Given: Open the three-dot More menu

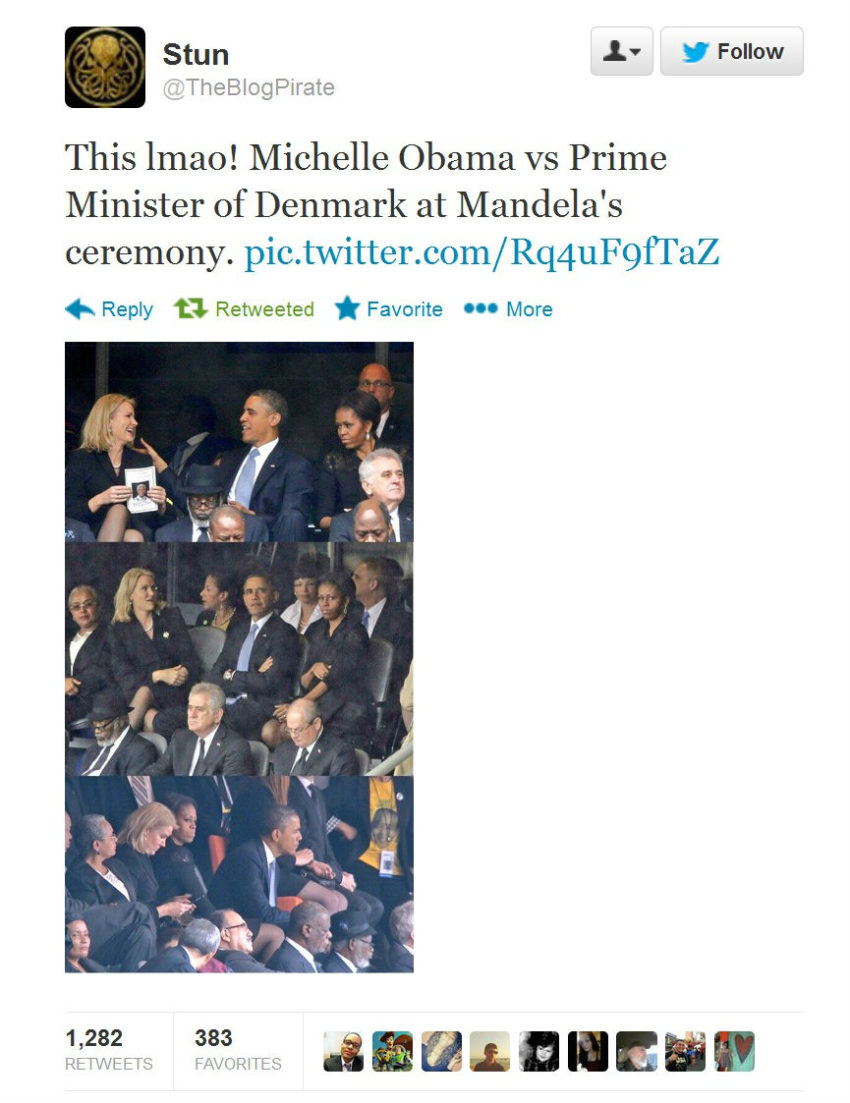Looking at the screenshot, I should click(x=481, y=308).
